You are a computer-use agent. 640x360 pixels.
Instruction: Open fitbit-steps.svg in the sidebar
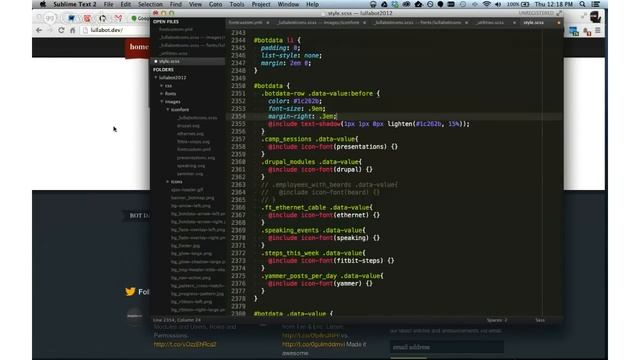193,142
